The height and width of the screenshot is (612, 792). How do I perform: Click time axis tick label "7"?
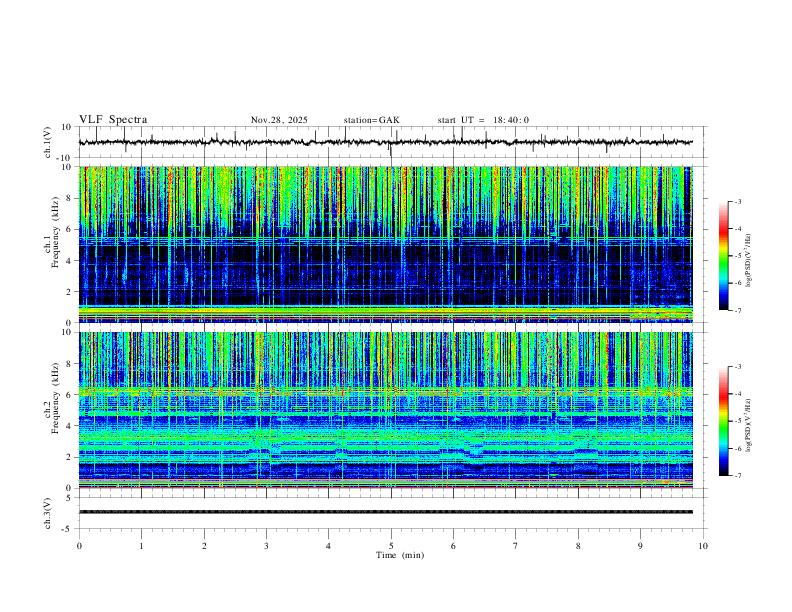coord(516,546)
